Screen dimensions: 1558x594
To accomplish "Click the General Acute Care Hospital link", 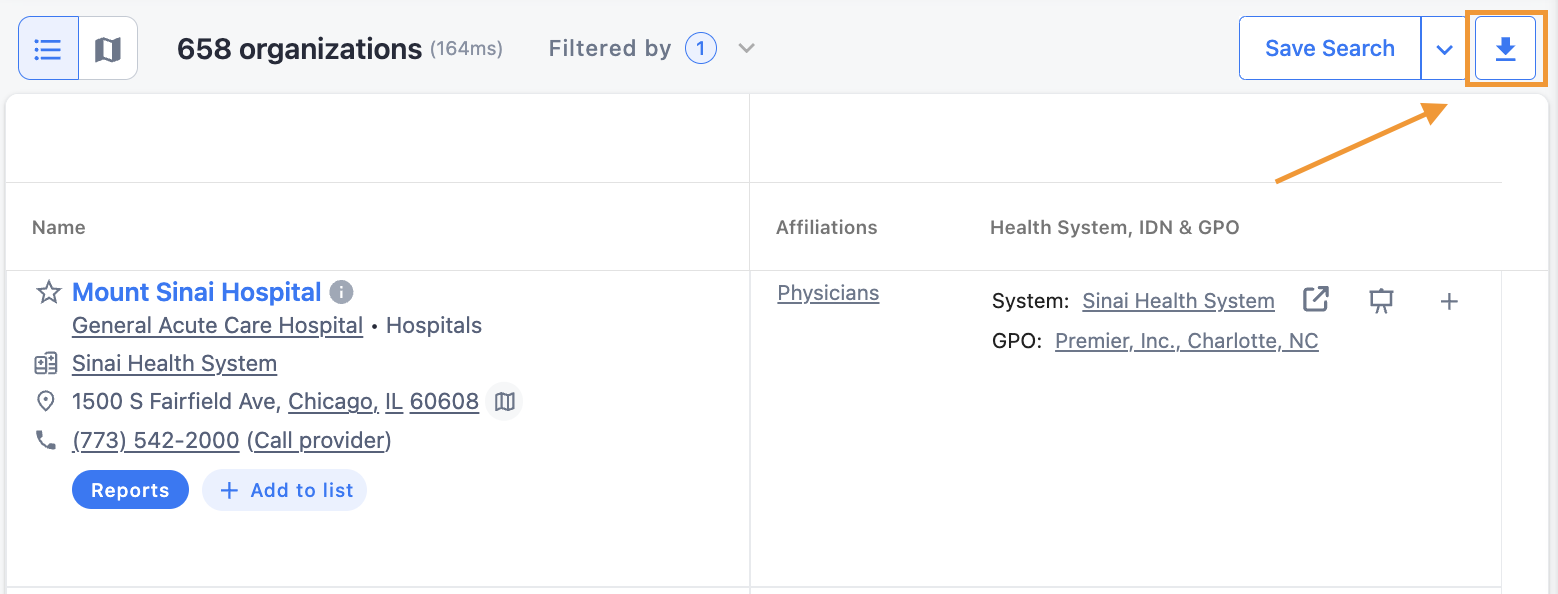I will [217, 325].
